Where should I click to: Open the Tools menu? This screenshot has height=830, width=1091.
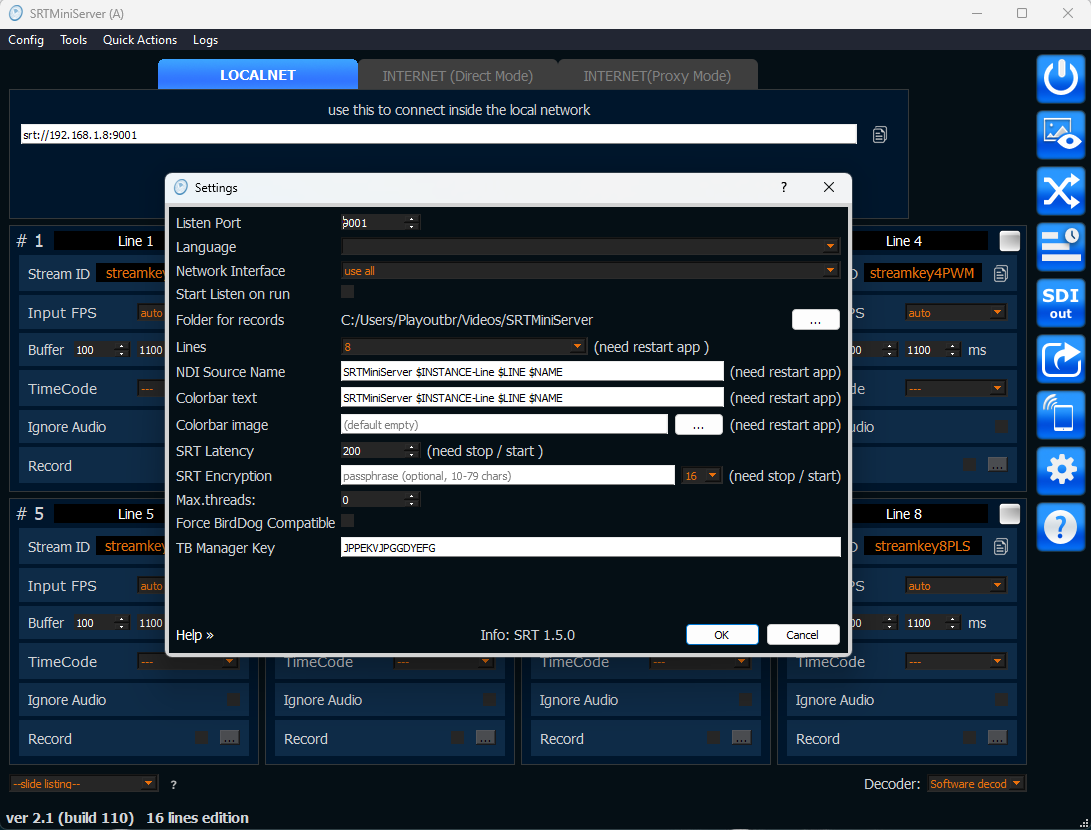[73, 40]
